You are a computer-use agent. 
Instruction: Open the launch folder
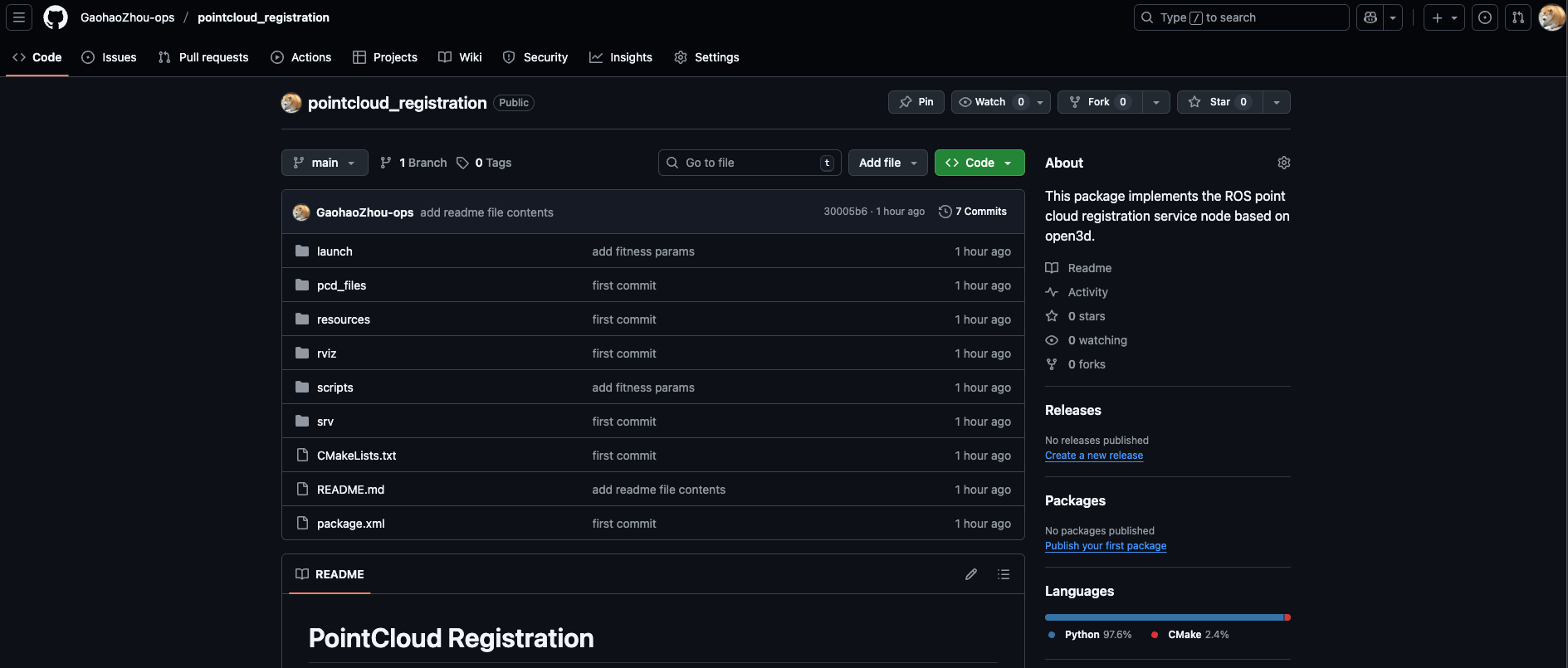click(x=335, y=251)
